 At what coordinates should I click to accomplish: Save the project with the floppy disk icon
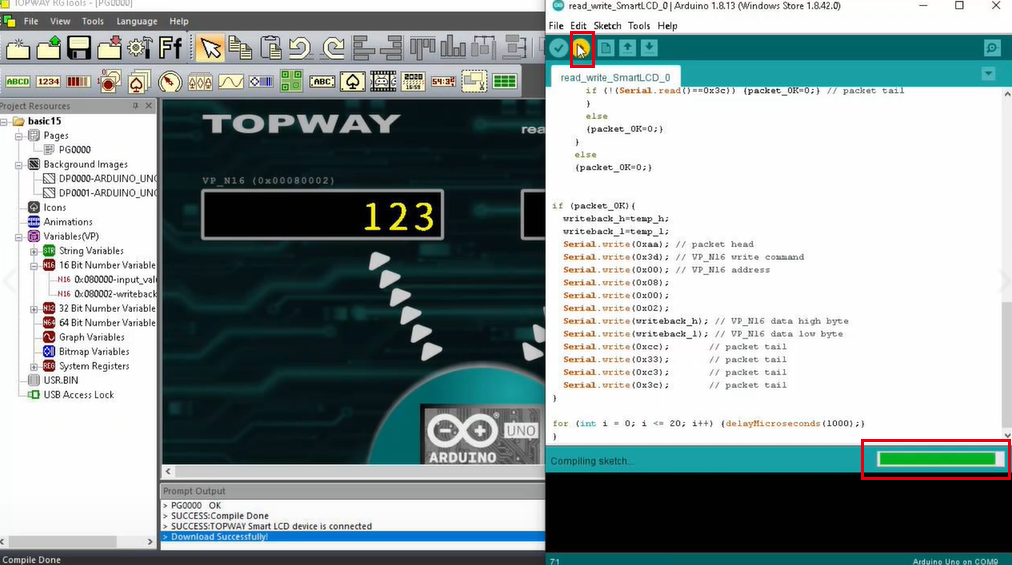pos(79,48)
